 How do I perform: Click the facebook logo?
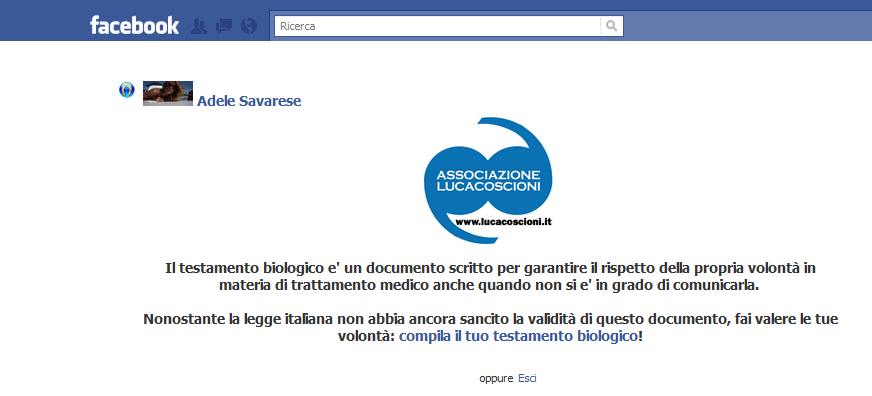(135, 26)
